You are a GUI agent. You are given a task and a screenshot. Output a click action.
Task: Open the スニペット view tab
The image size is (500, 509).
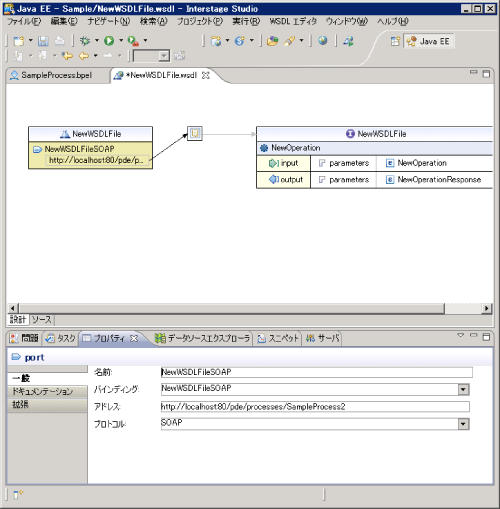(x=278, y=338)
